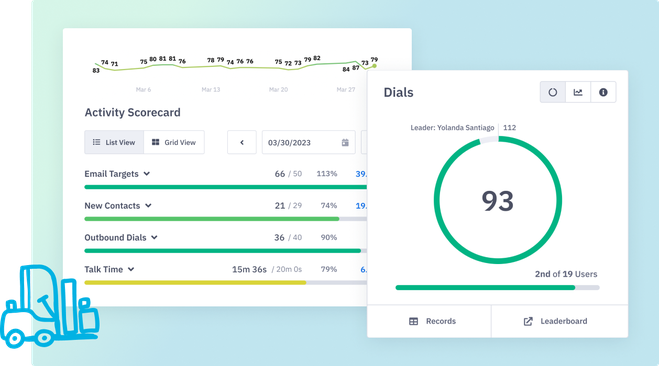
Task: Click the 79% Talk Time percentage
Action: click(x=329, y=269)
